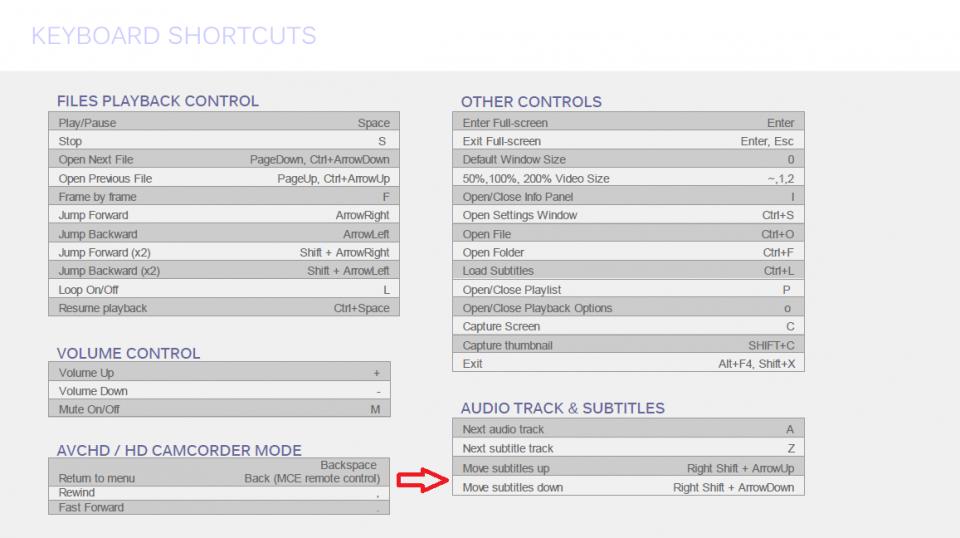This screenshot has width=960, height=538.
Task: Select the Play/Pause shortcut row
Action: coord(223,123)
